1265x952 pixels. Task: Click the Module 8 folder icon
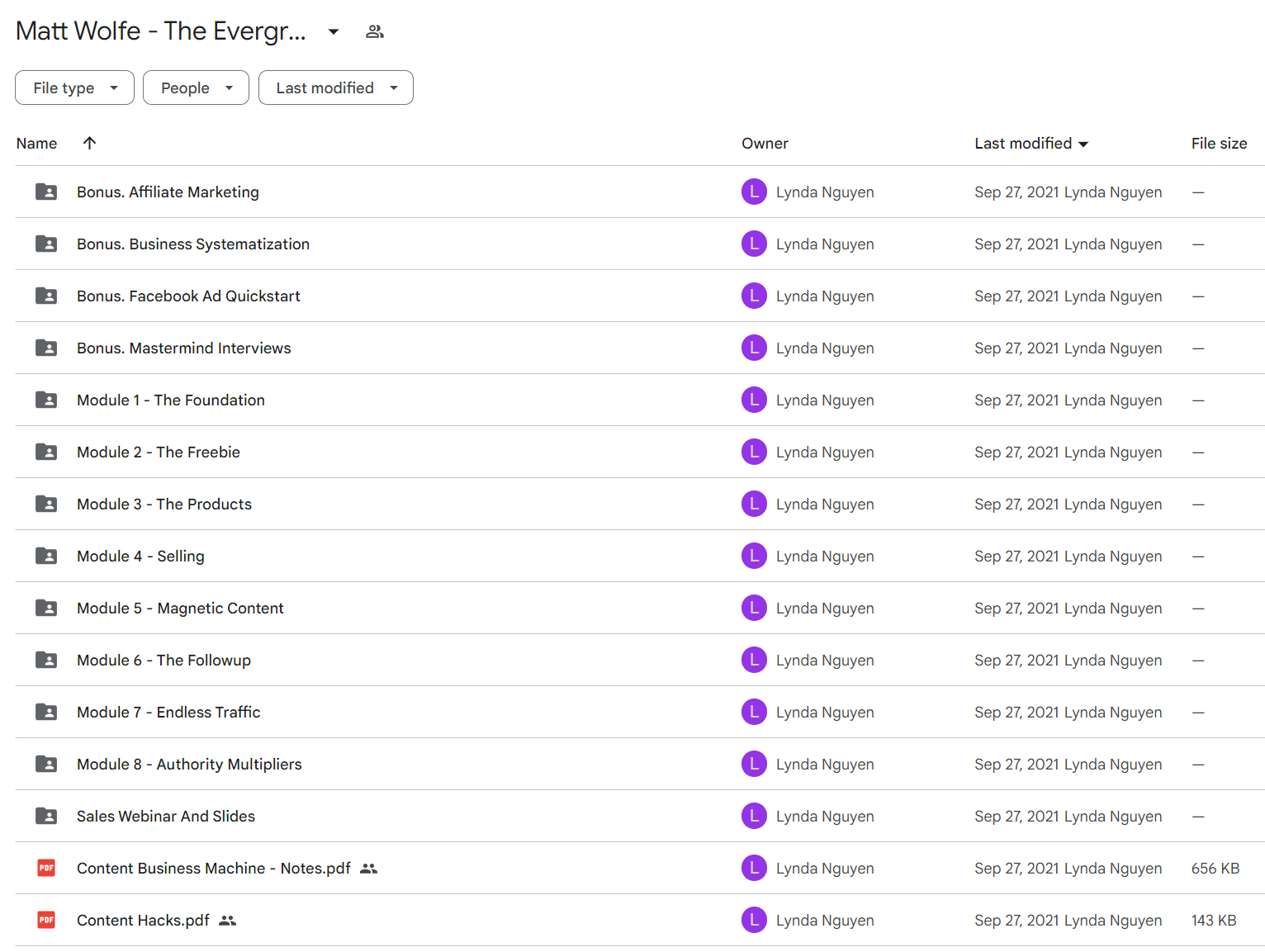tap(46, 764)
